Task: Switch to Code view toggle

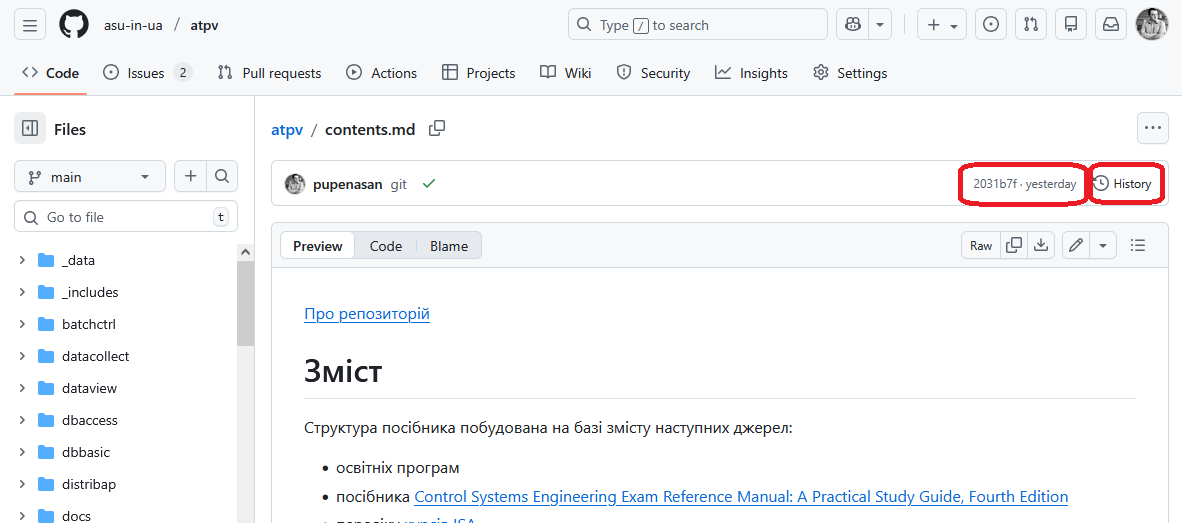Action: pos(386,246)
